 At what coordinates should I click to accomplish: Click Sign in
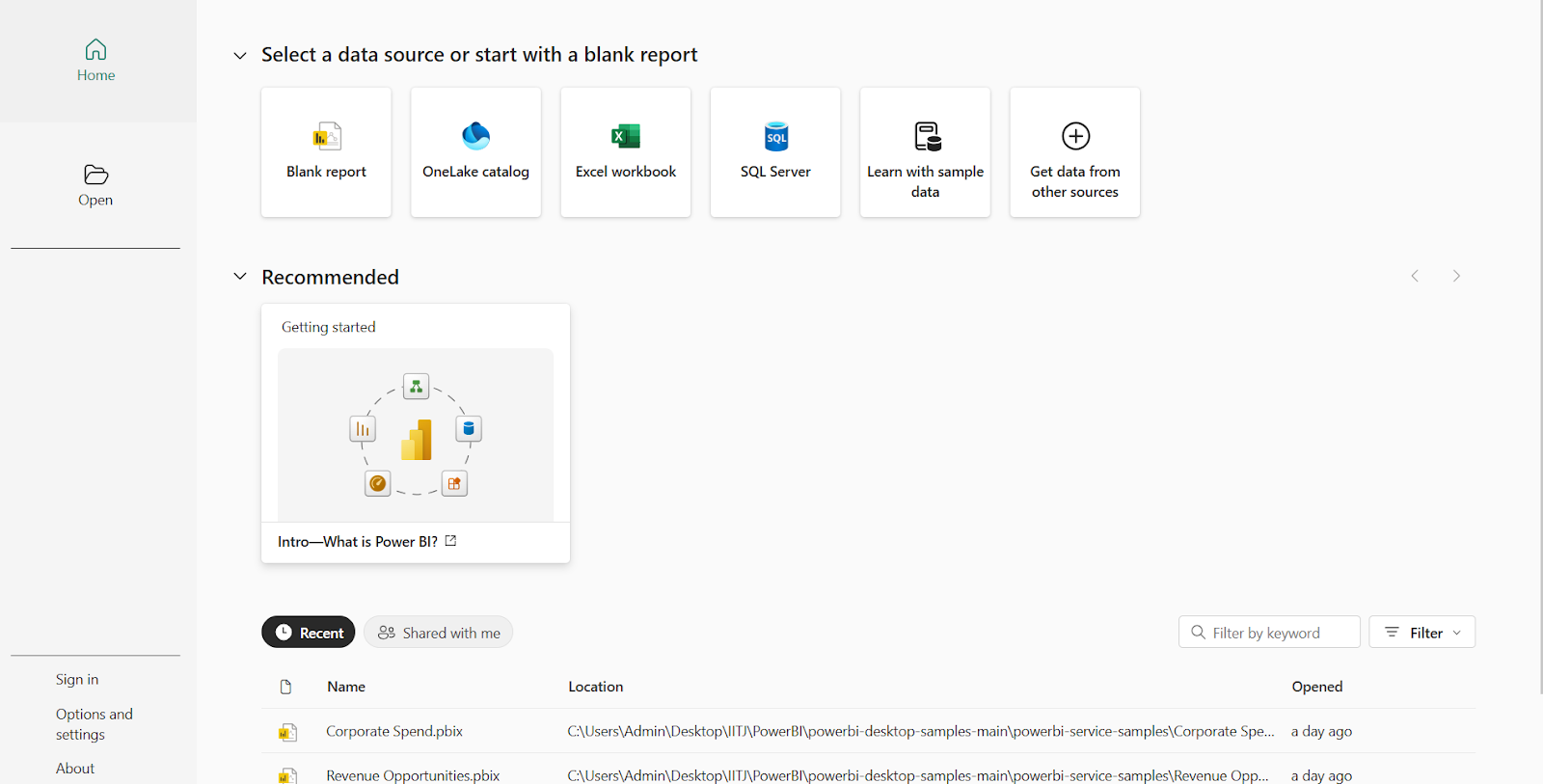coord(77,679)
